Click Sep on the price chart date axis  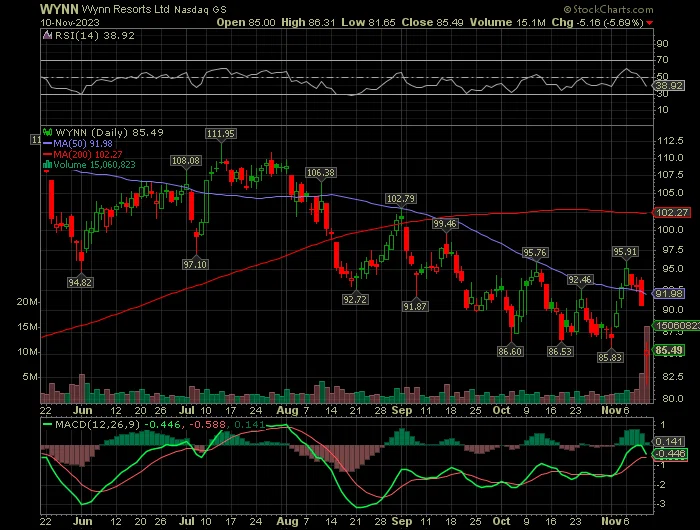pos(402,410)
